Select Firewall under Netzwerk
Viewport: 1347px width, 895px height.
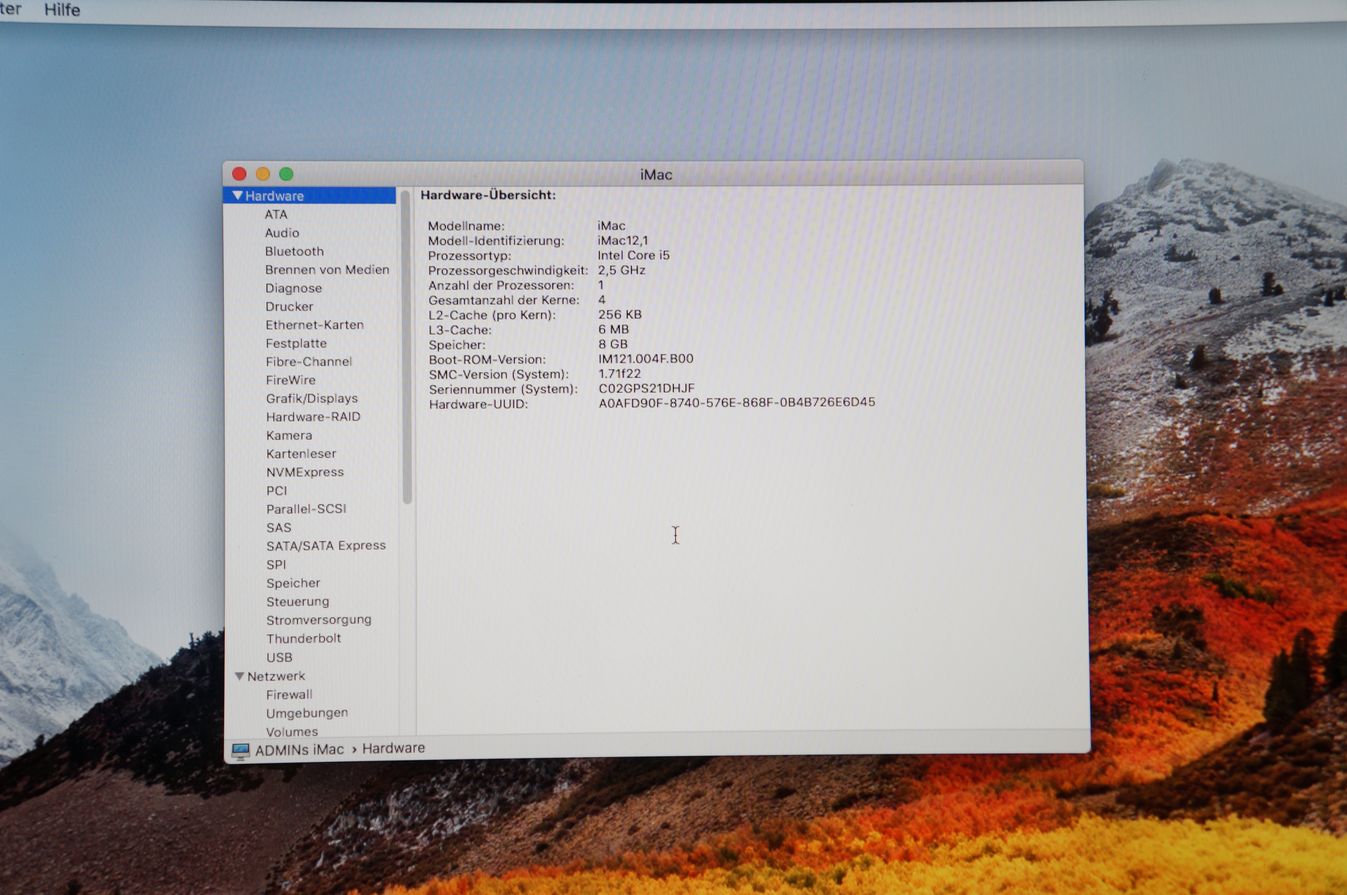tap(289, 695)
